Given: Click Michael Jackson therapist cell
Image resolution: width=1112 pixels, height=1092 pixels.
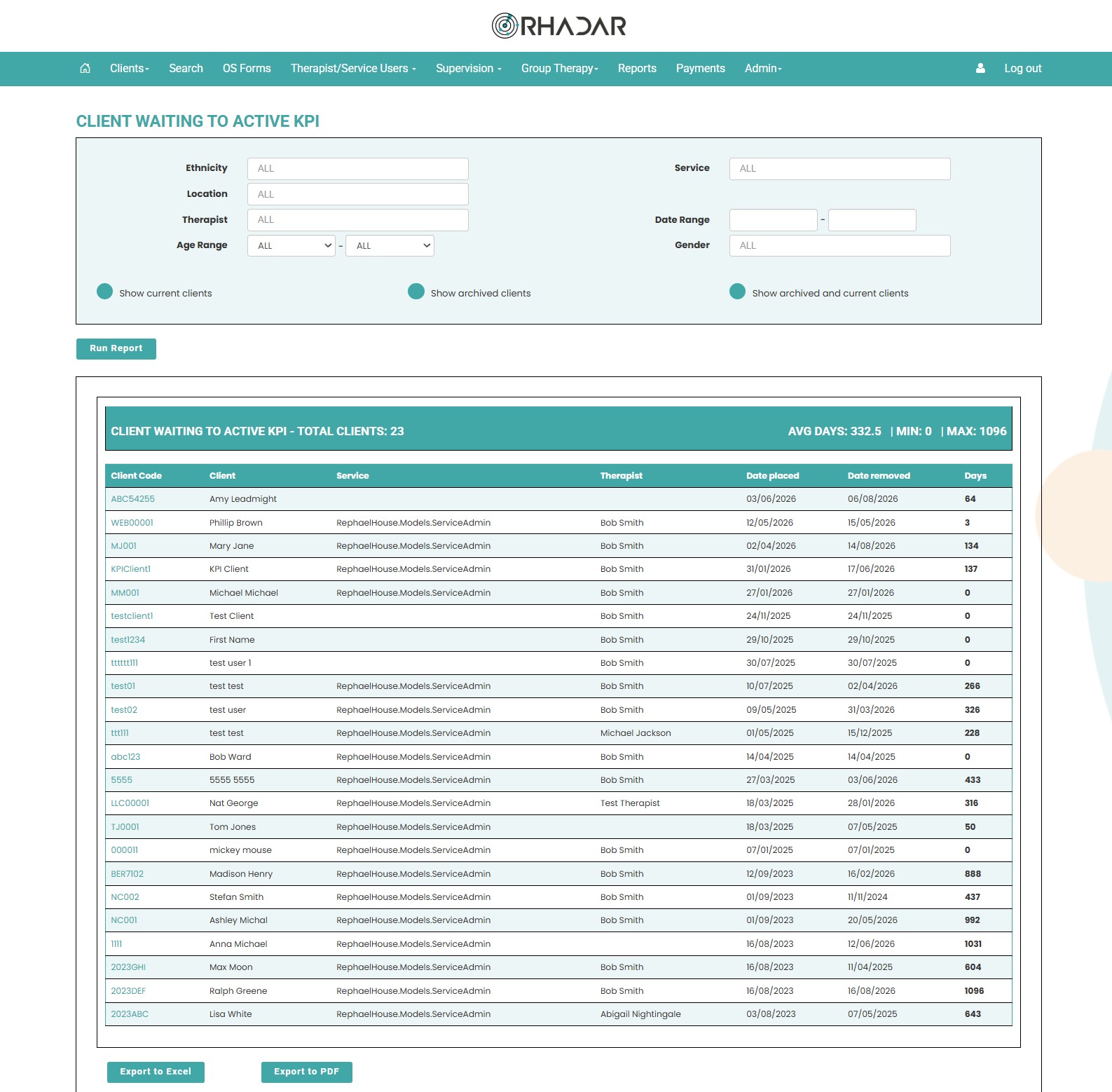Looking at the screenshot, I should point(636,733).
